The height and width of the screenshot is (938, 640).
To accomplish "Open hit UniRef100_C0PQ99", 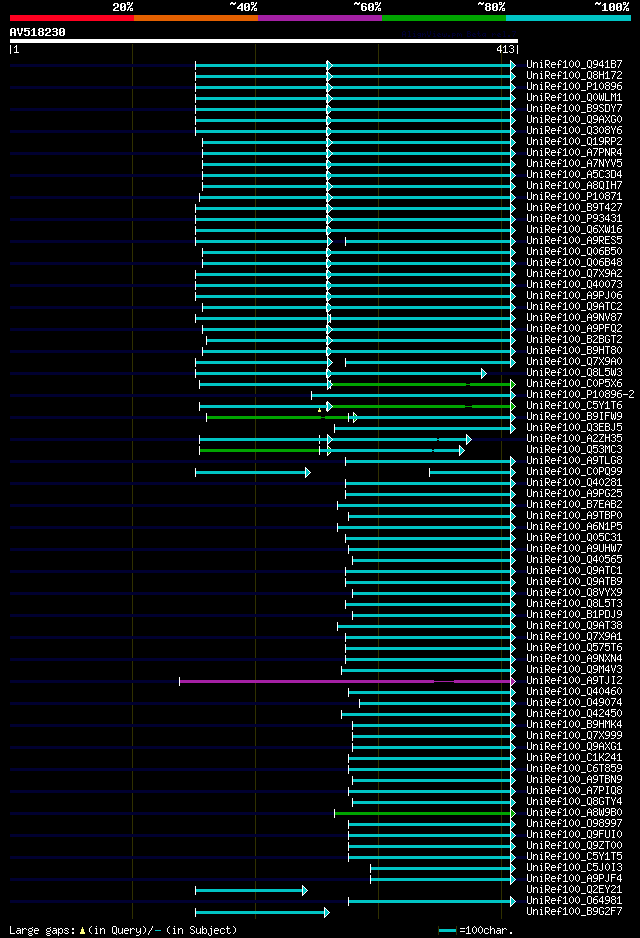I will 574,471.
